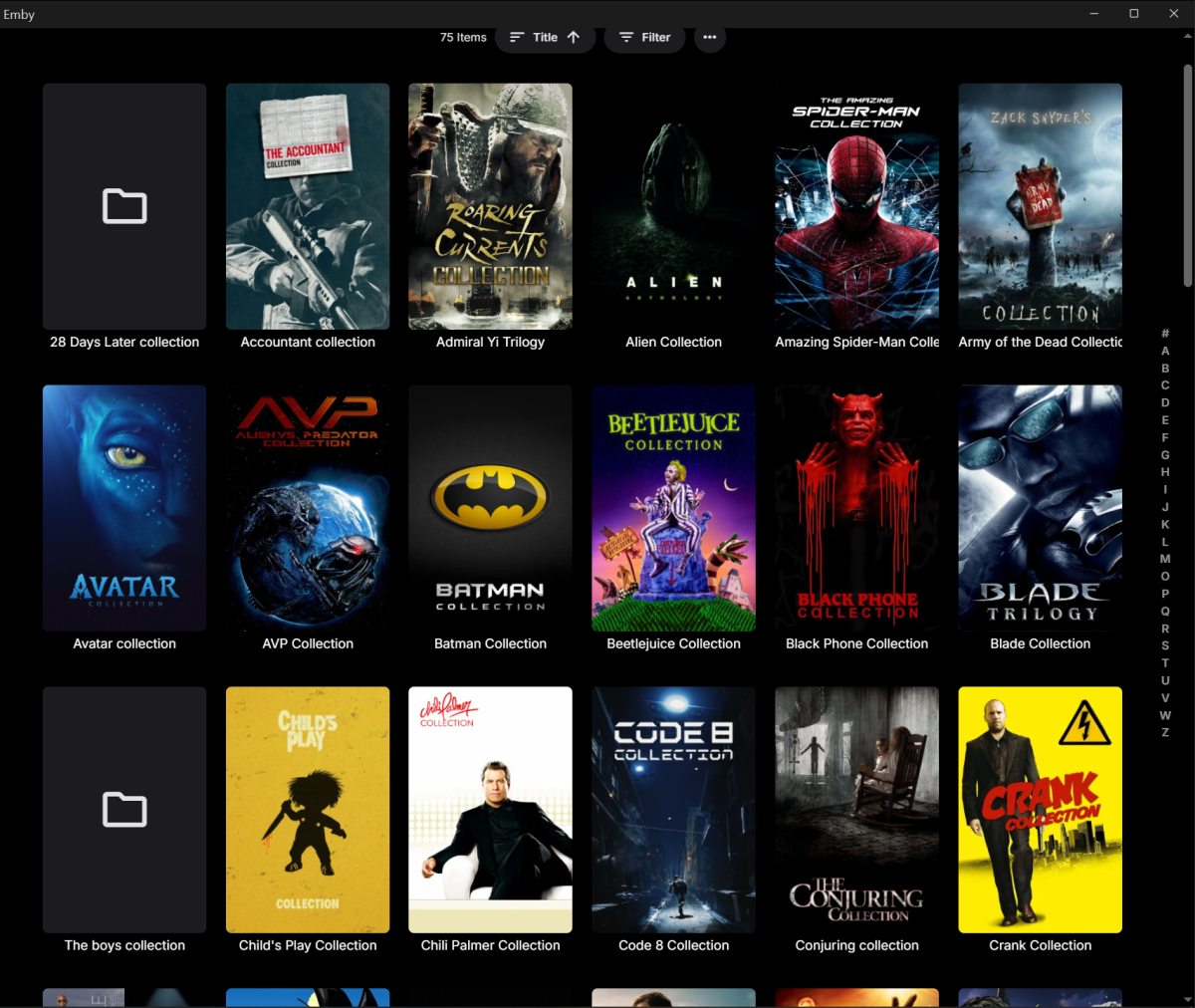Jump to letter K in alphabet index
This screenshot has height=1008, width=1195.
coord(1165,524)
